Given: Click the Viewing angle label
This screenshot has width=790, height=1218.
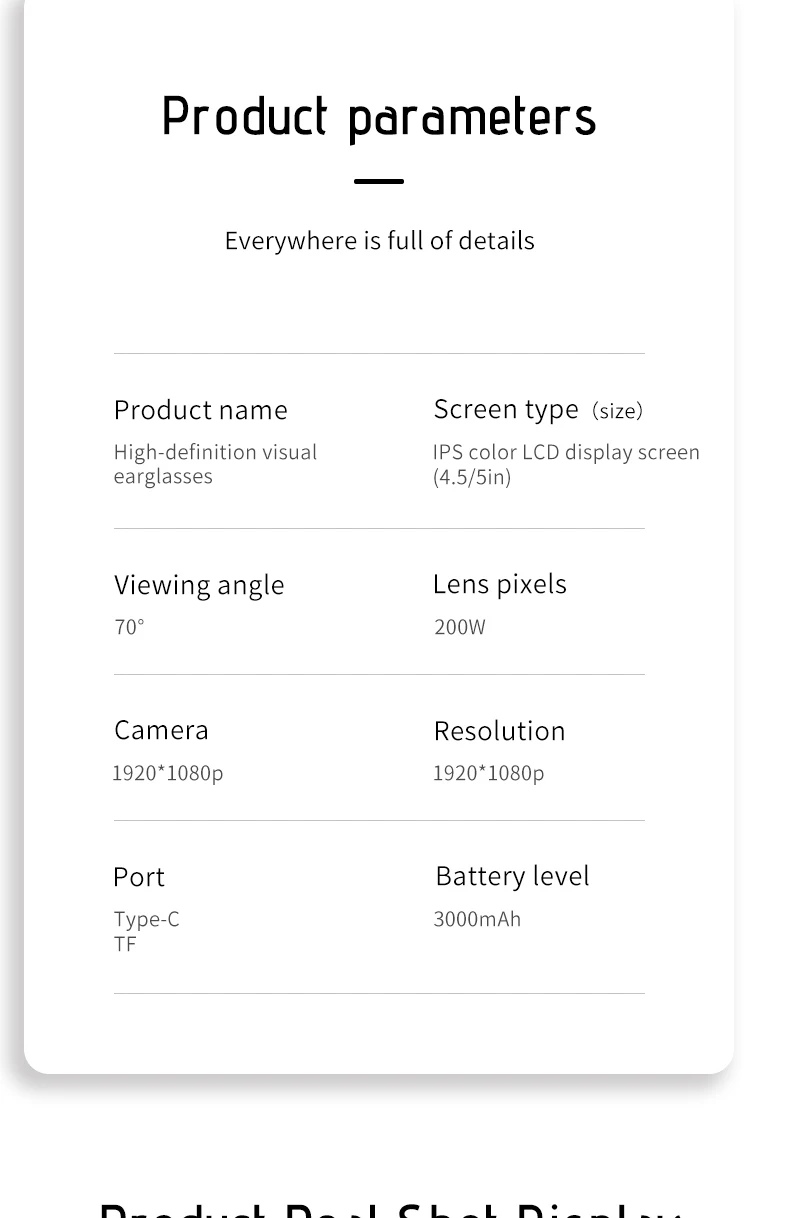Looking at the screenshot, I should [x=199, y=585].
